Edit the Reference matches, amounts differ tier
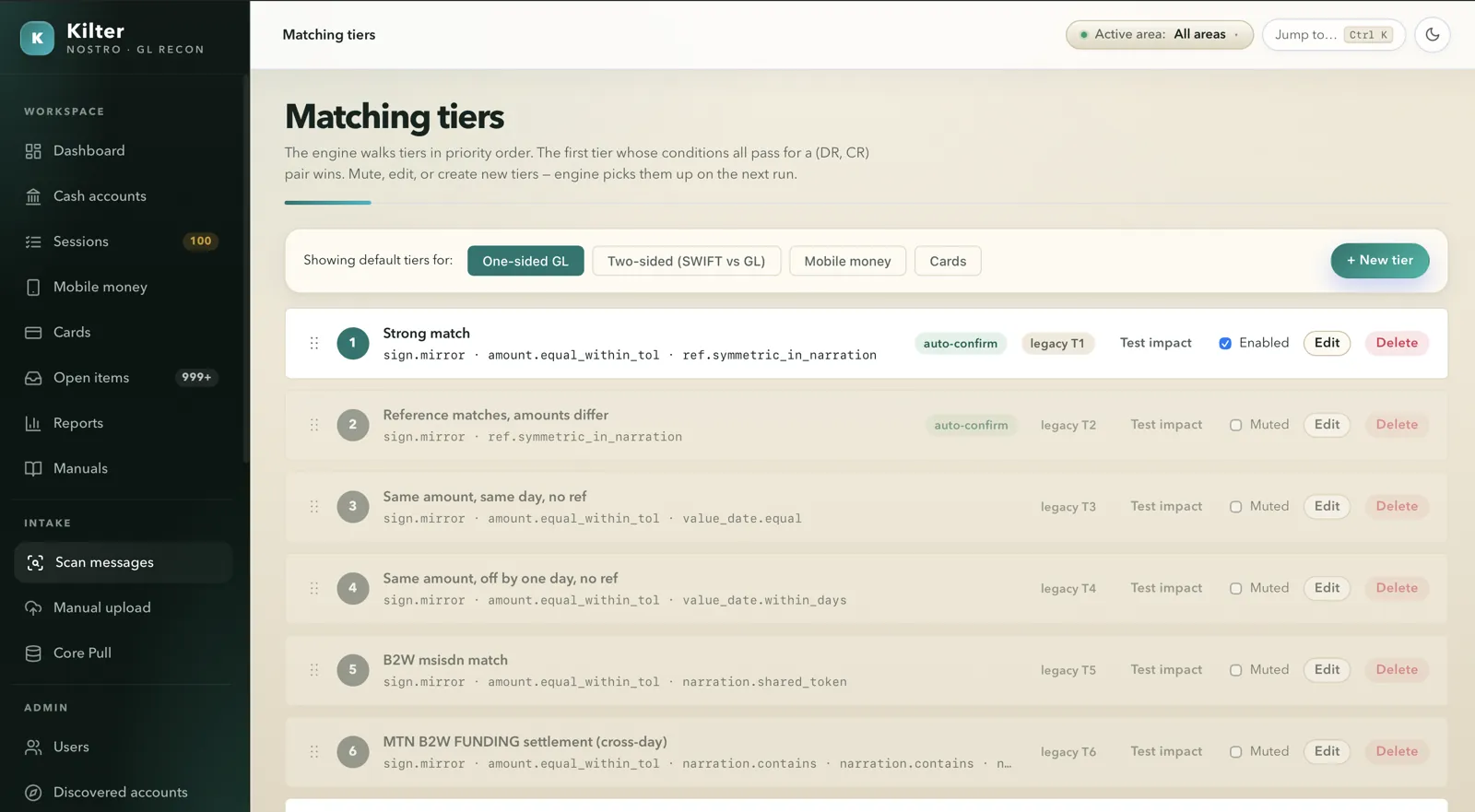Image resolution: width=1475 pixels, height=812 pixels. pos(1327,425)
